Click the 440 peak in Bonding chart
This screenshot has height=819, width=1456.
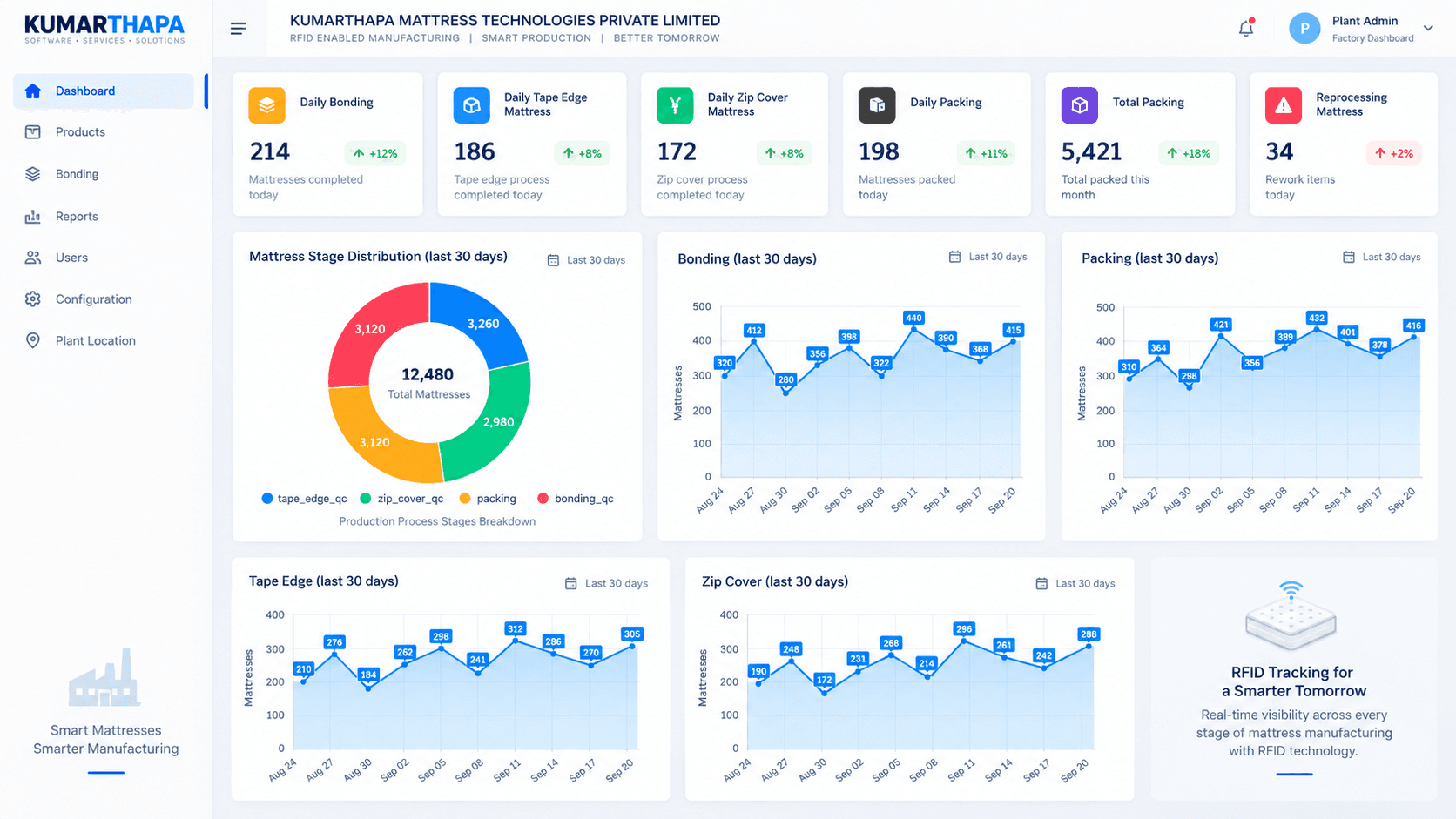point(913,329)
